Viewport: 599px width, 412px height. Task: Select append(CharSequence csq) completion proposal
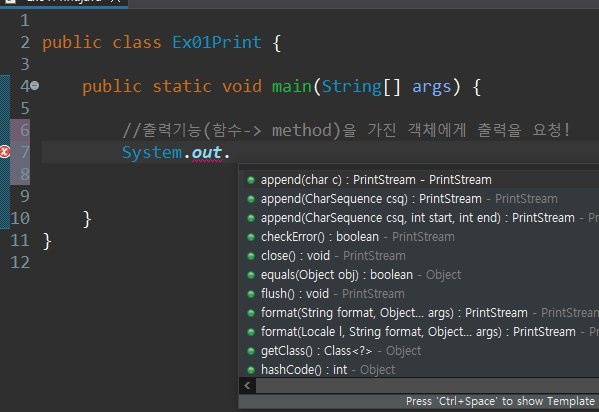point(421,199)
